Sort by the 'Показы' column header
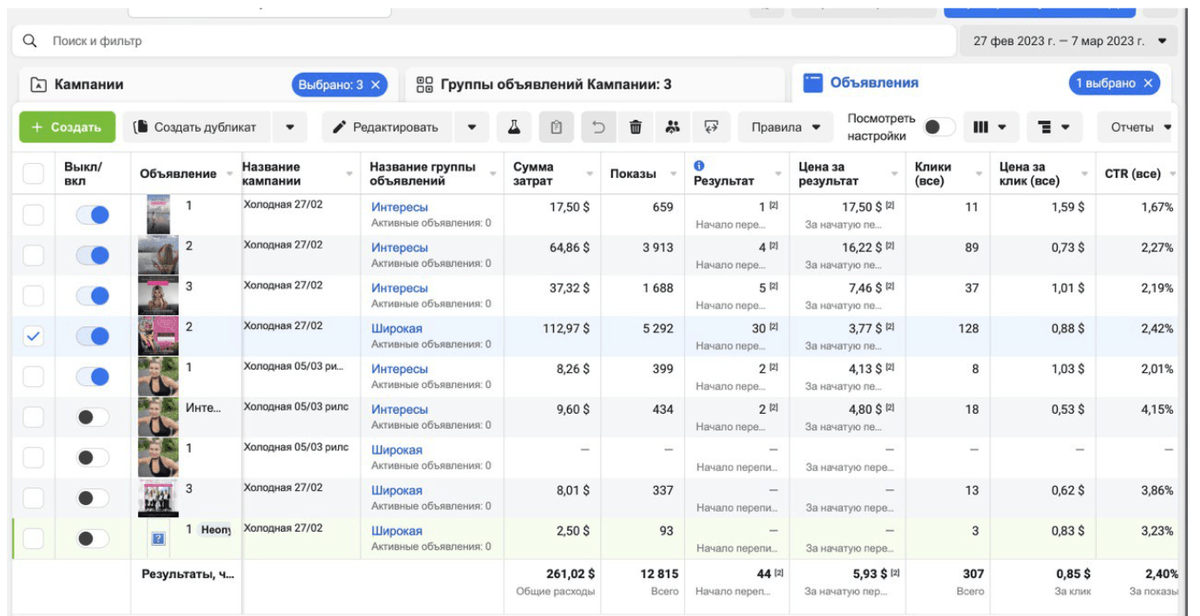This screenshot has height=616, width=1200. tap(642, 174)
